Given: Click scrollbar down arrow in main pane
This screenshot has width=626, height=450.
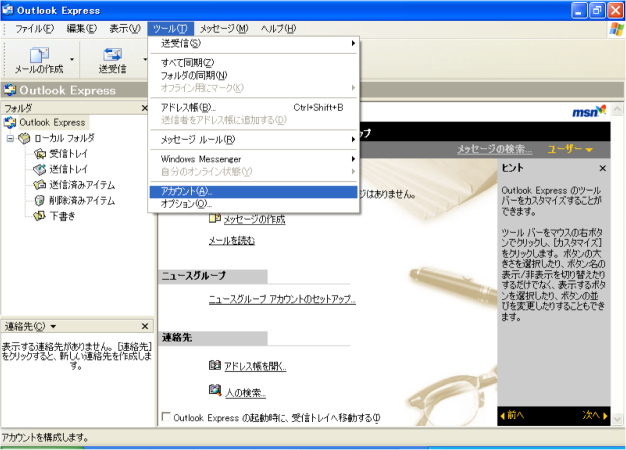Looking at the screenshot, I should (617, 419).
